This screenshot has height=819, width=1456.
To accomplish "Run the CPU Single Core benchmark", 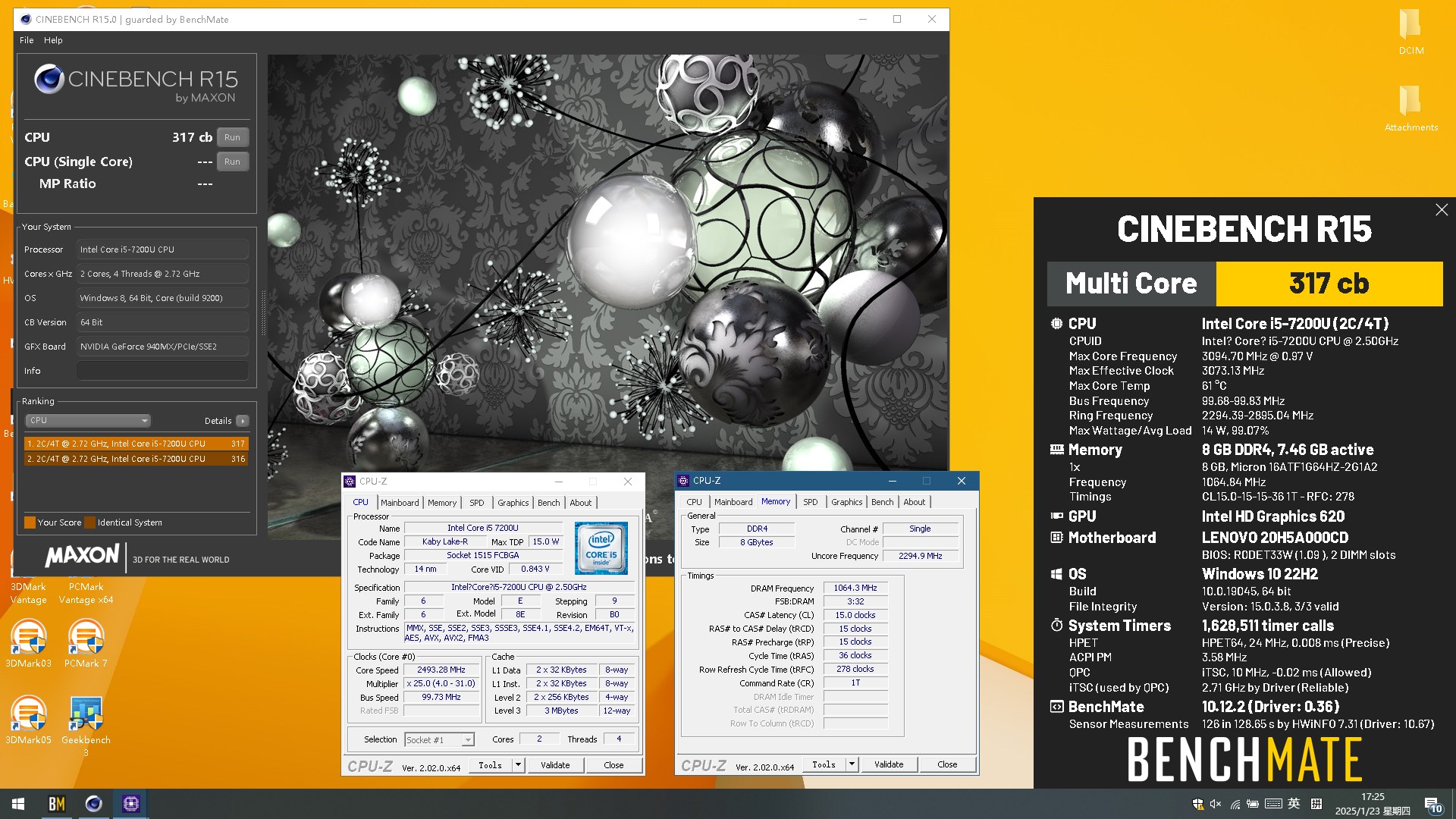I will [x=232, y=162].
